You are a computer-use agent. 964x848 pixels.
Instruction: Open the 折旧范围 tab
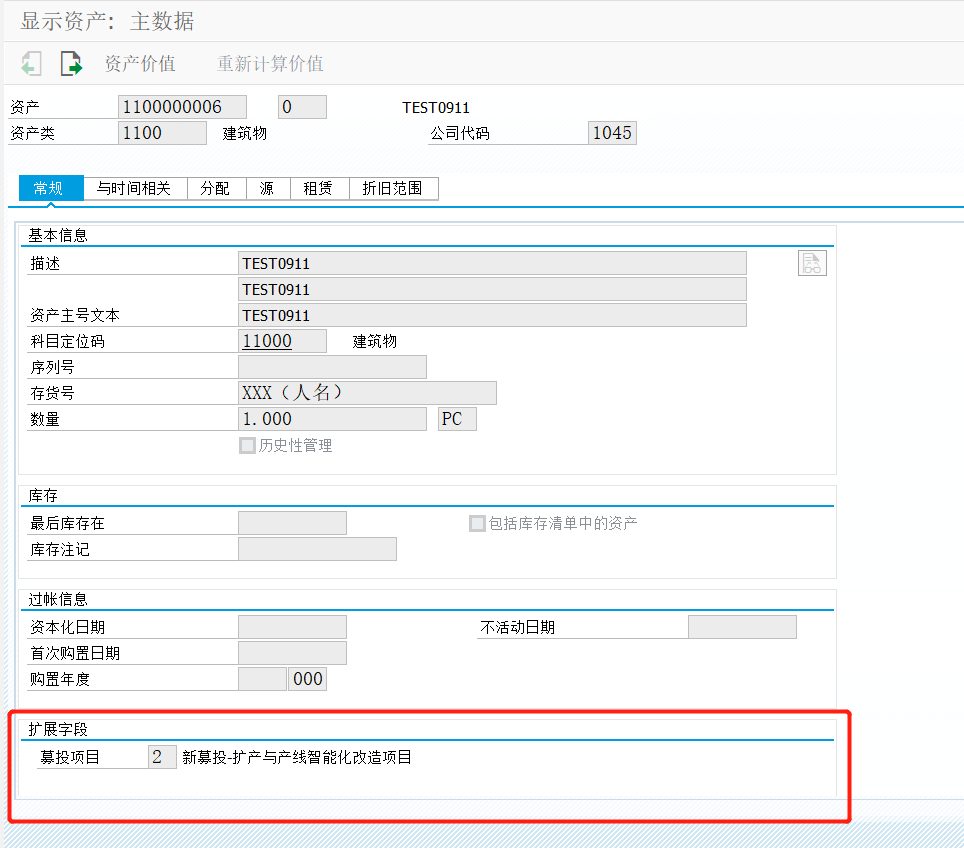coord(393,188)
